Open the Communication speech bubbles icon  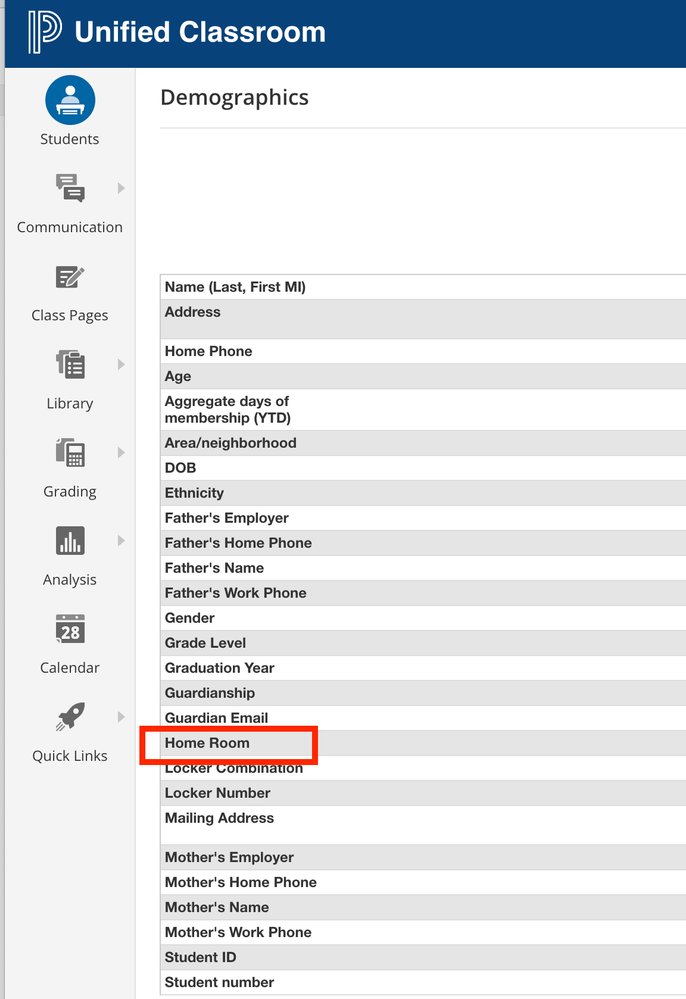[x=70, y=188]
